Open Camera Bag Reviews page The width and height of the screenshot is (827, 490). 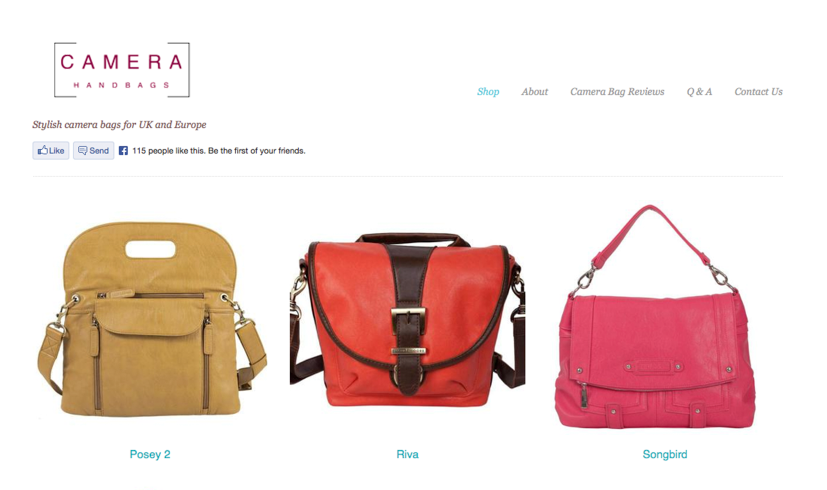pyautogui.click(x=617, y=92)
